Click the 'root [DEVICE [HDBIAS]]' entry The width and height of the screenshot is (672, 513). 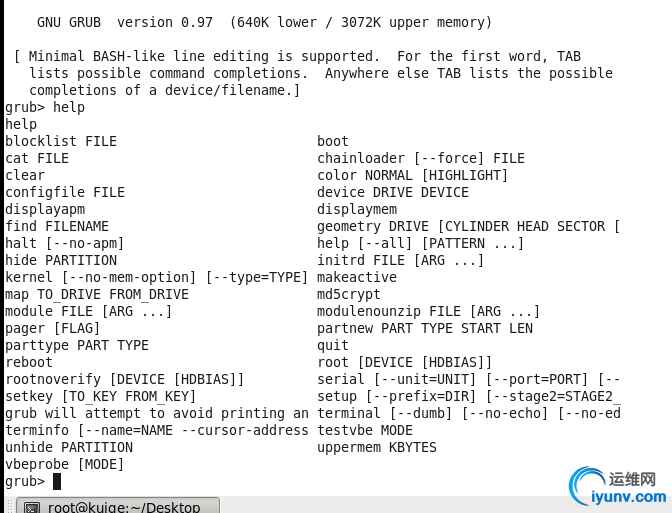coord(405,363)
